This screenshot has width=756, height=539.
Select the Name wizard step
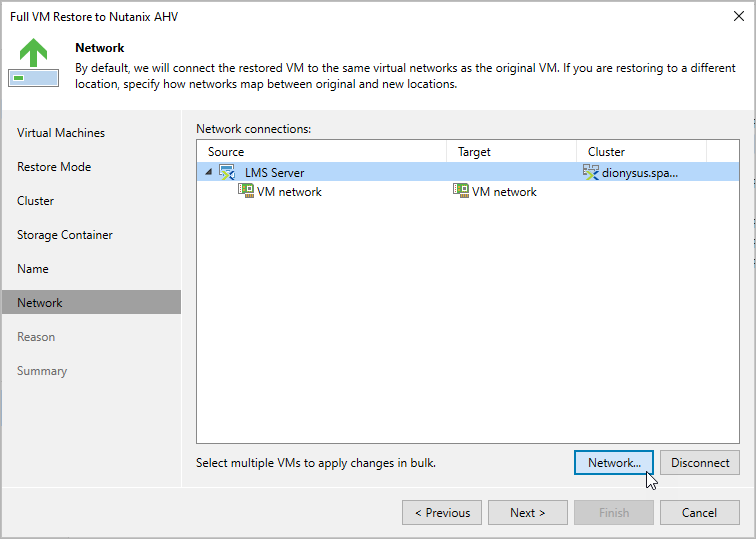coord(33,269)
